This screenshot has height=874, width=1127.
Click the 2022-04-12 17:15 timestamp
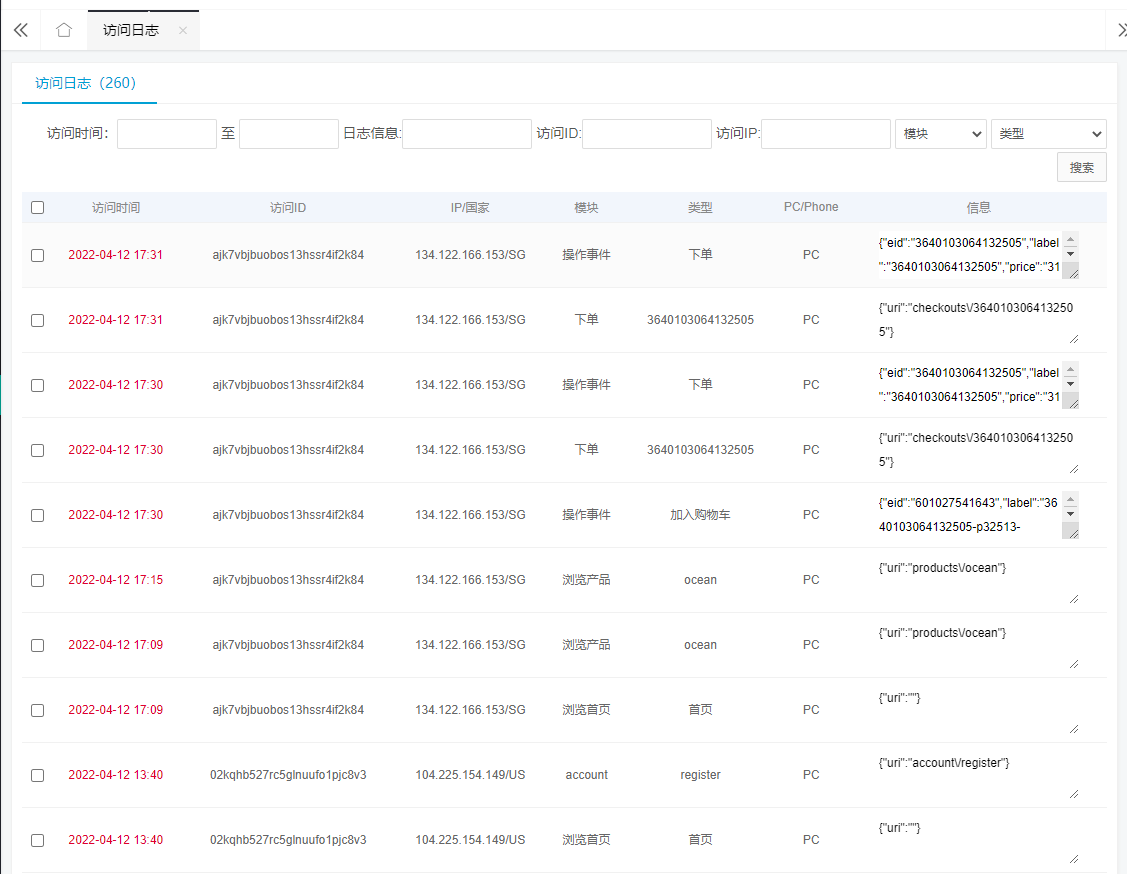116,580
